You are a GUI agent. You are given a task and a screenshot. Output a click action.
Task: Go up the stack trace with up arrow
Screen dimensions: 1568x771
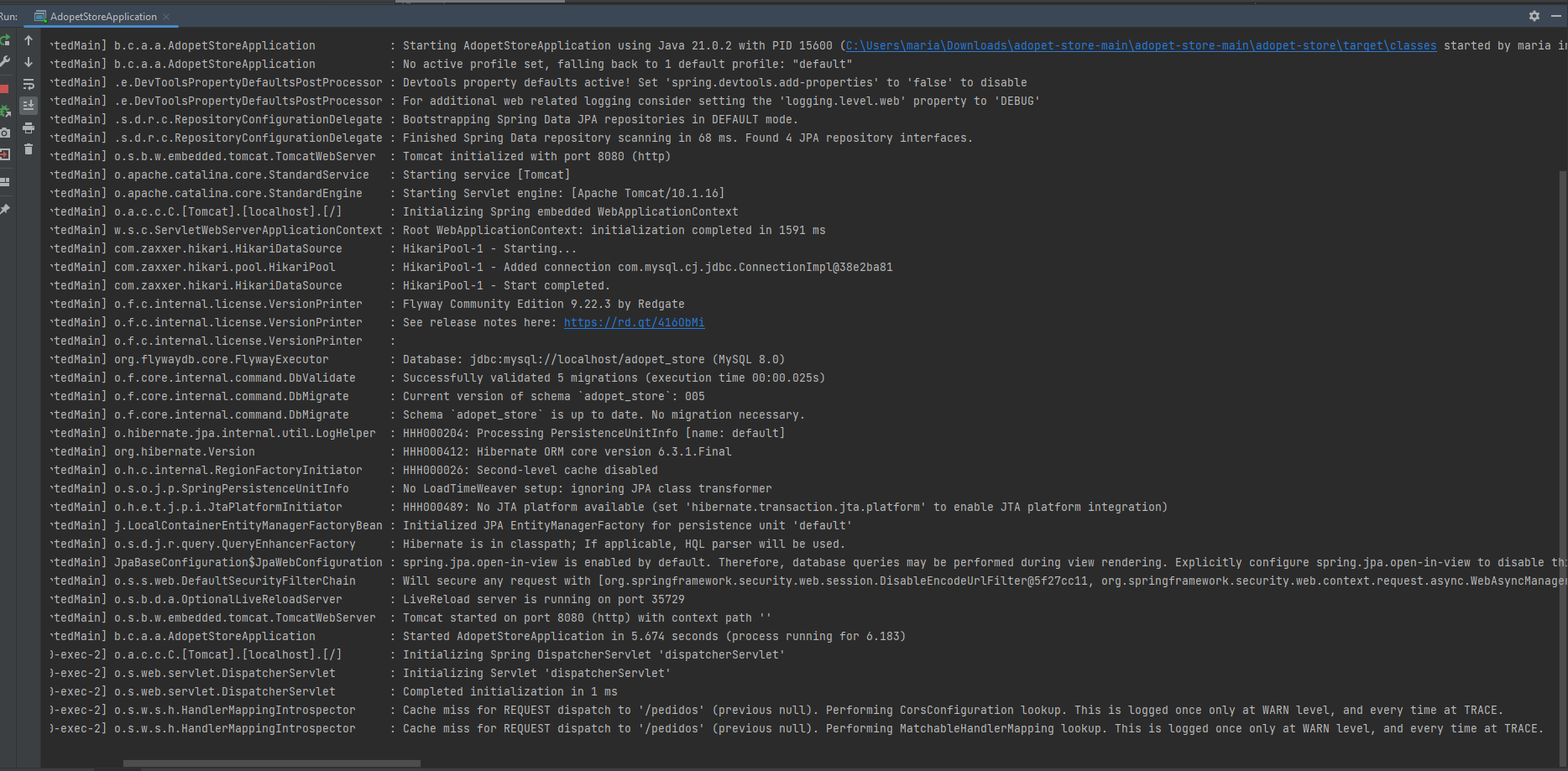pos(29,40)
